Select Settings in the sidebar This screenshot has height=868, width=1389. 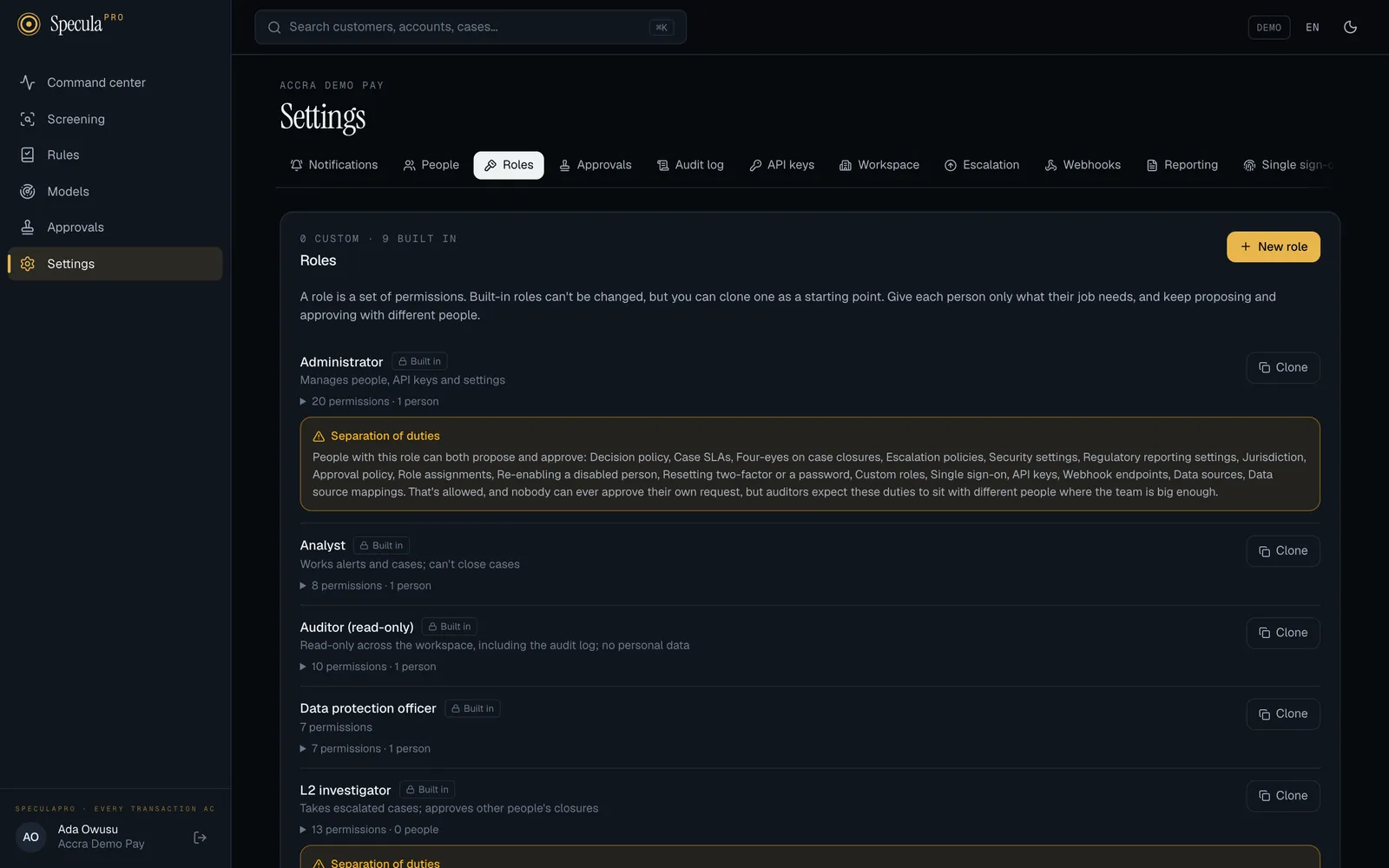(x=115, y=264)
